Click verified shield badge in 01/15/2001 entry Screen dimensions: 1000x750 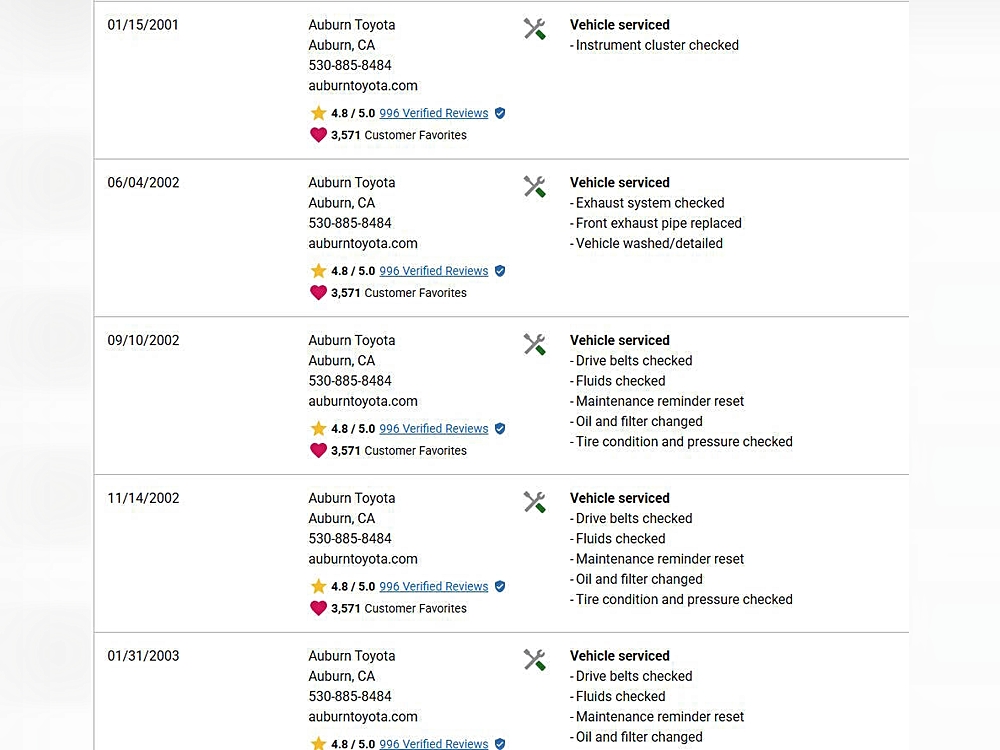(500, 113)
